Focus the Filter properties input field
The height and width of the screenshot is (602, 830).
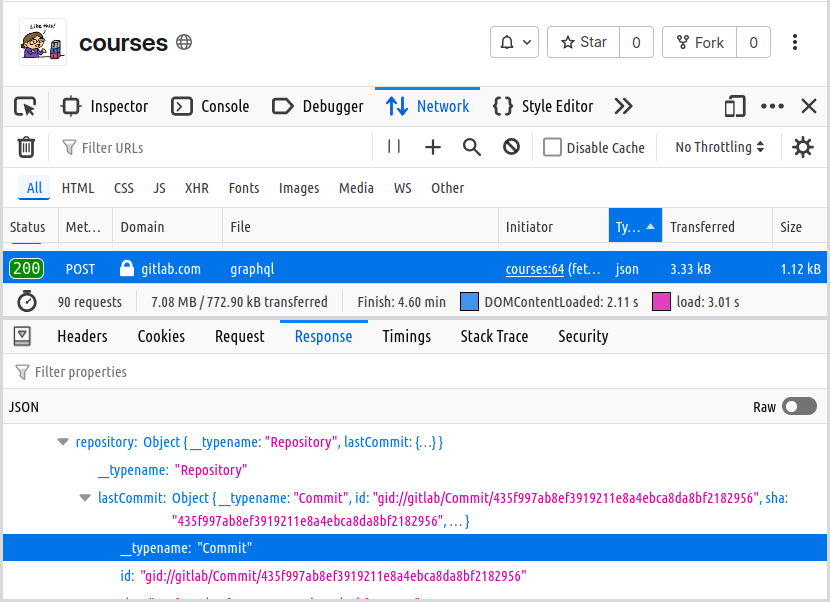coord(415,372)
